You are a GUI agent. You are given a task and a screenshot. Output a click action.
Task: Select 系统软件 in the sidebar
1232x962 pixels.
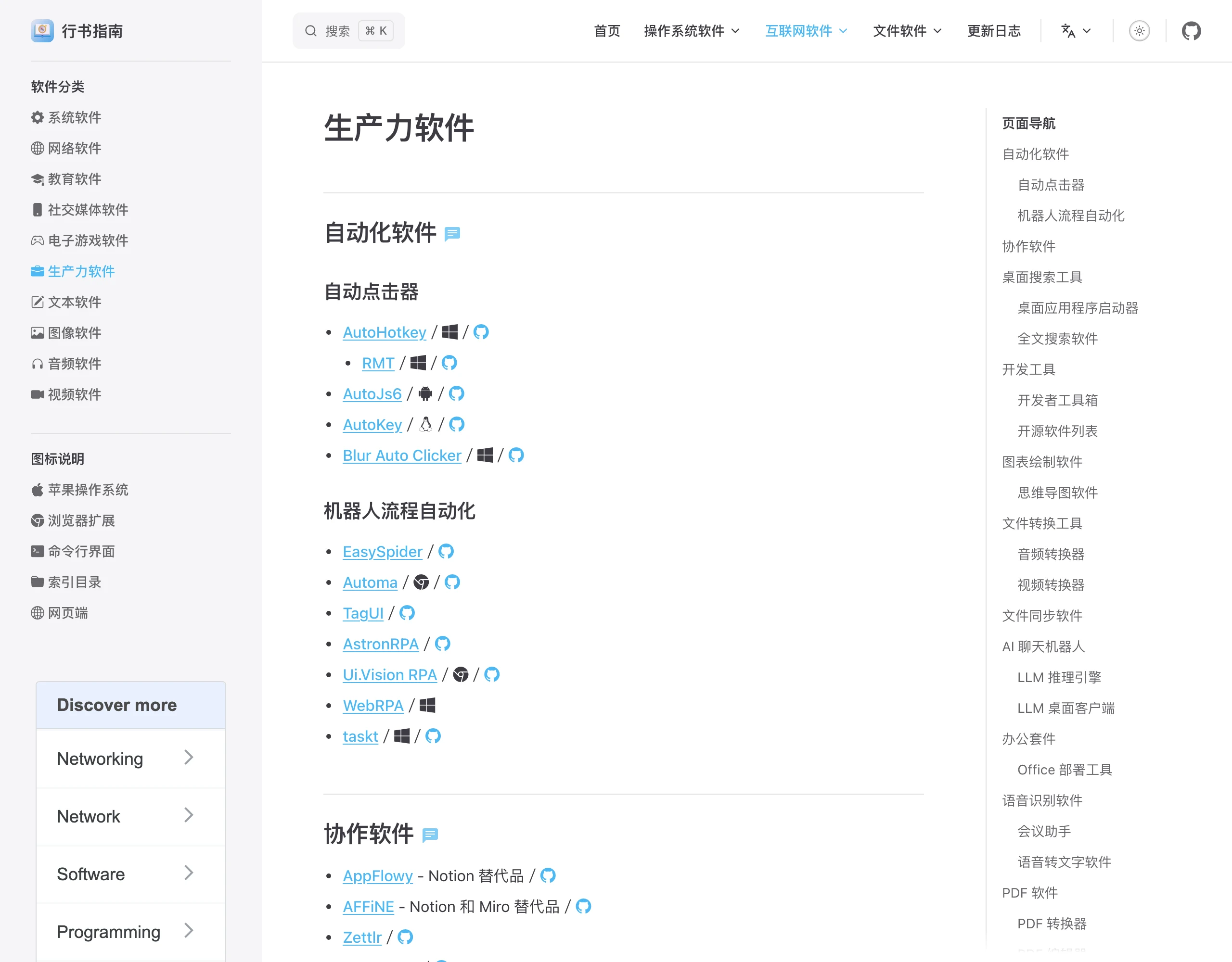tap(66, 117)
